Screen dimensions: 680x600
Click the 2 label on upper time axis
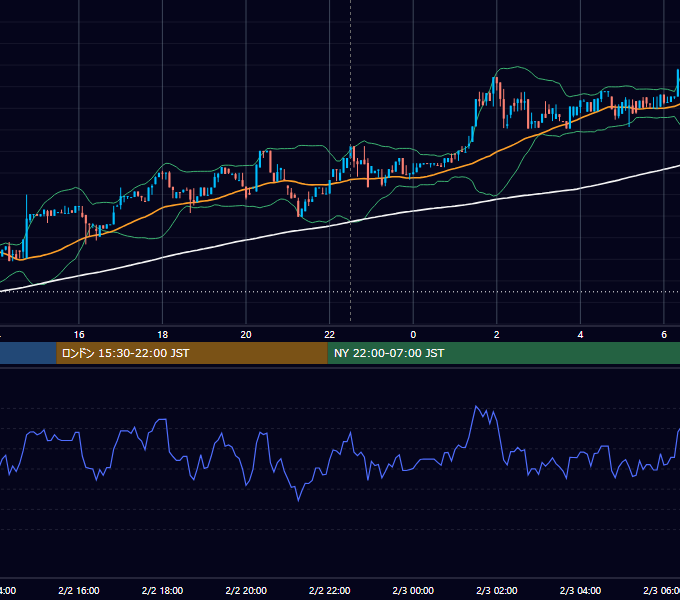tap(497, 335)
